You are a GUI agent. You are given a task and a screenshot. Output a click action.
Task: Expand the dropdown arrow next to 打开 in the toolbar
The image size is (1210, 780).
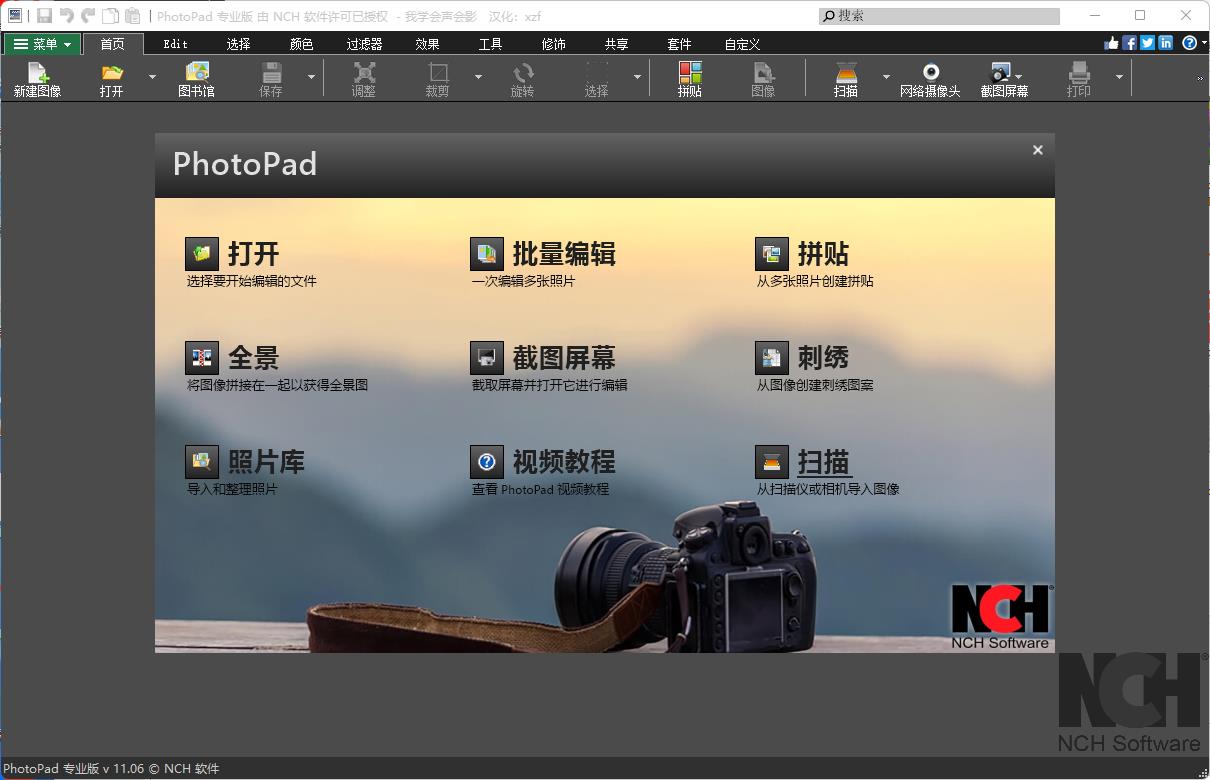coord(152,77)
